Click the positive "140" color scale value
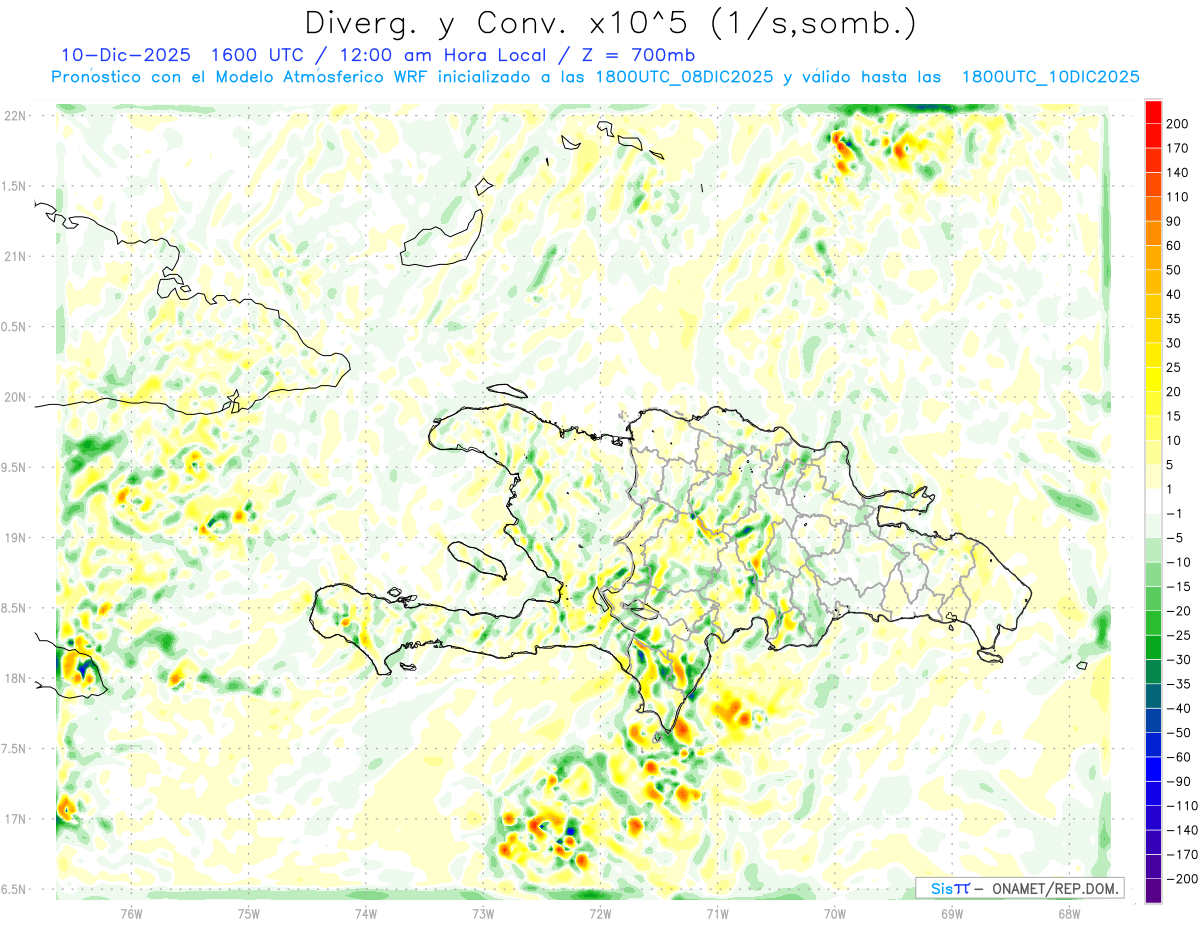 1179,171
